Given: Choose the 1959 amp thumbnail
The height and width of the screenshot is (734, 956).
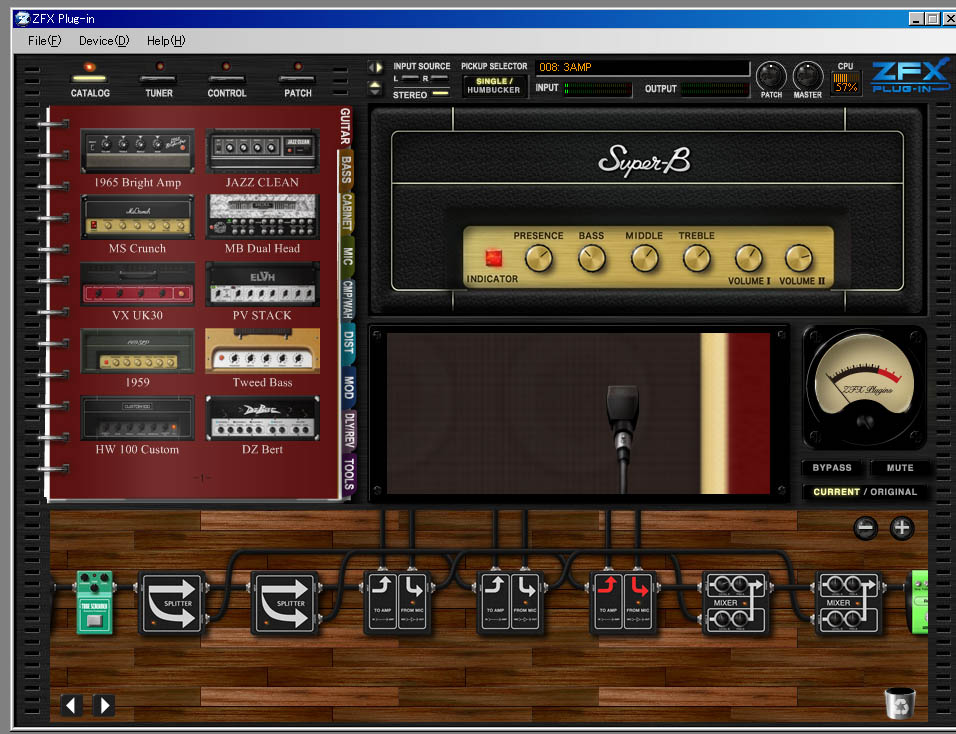Looking at the screenshot, I should (x=137, y=351).
